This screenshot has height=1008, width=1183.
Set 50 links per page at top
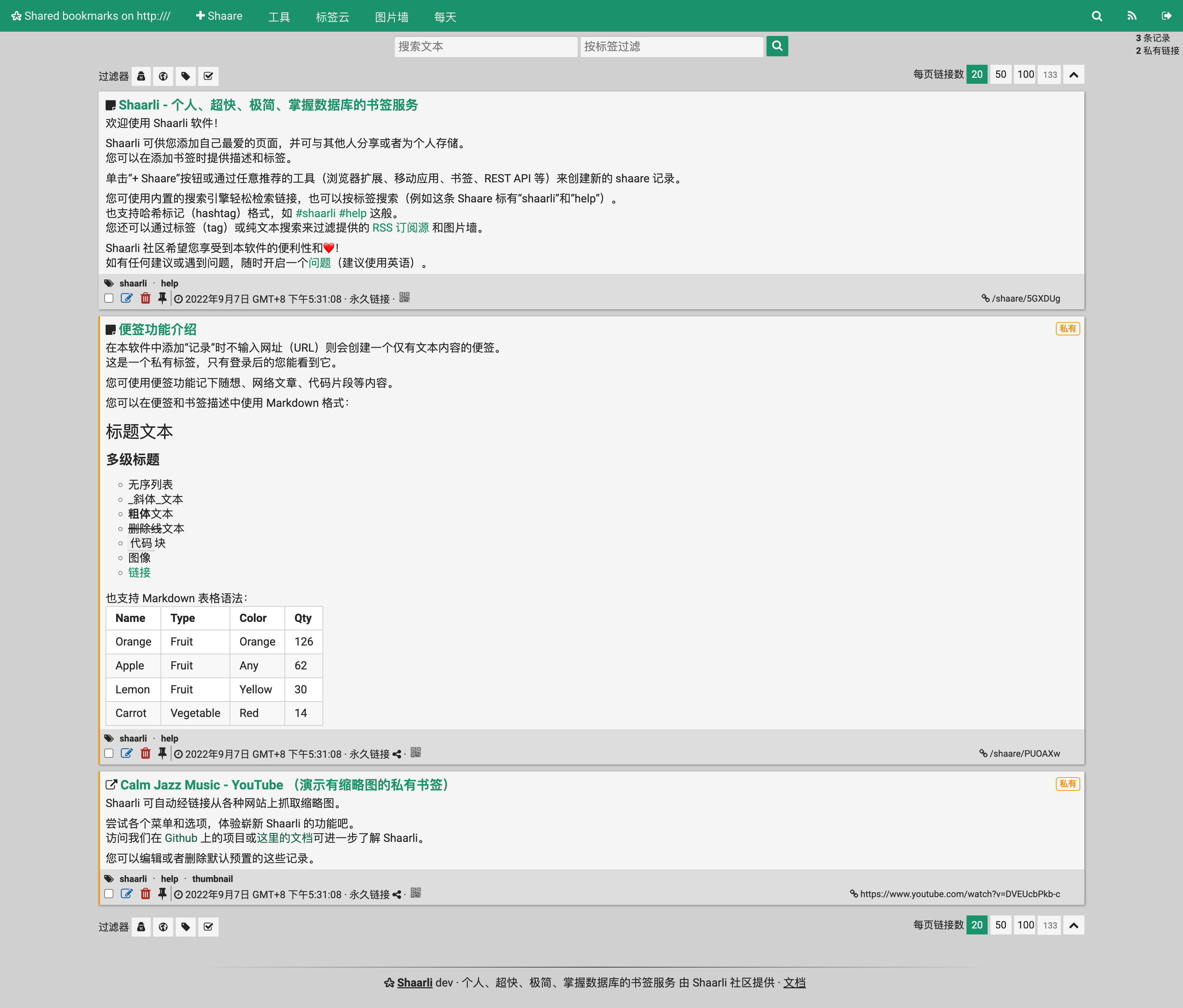click(x=1000, y=75)
